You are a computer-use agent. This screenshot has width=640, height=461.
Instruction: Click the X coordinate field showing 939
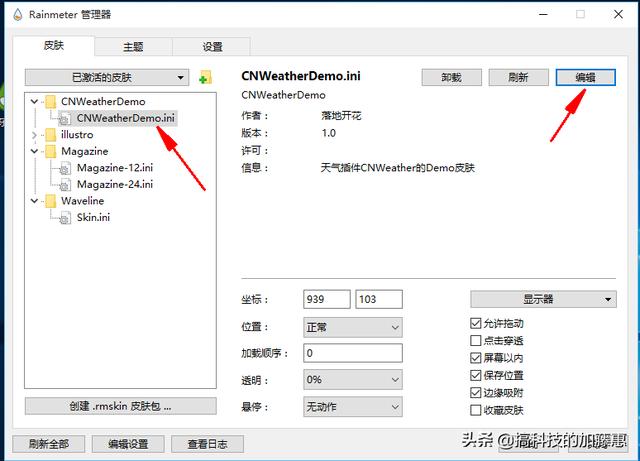(x=327, y=299)
